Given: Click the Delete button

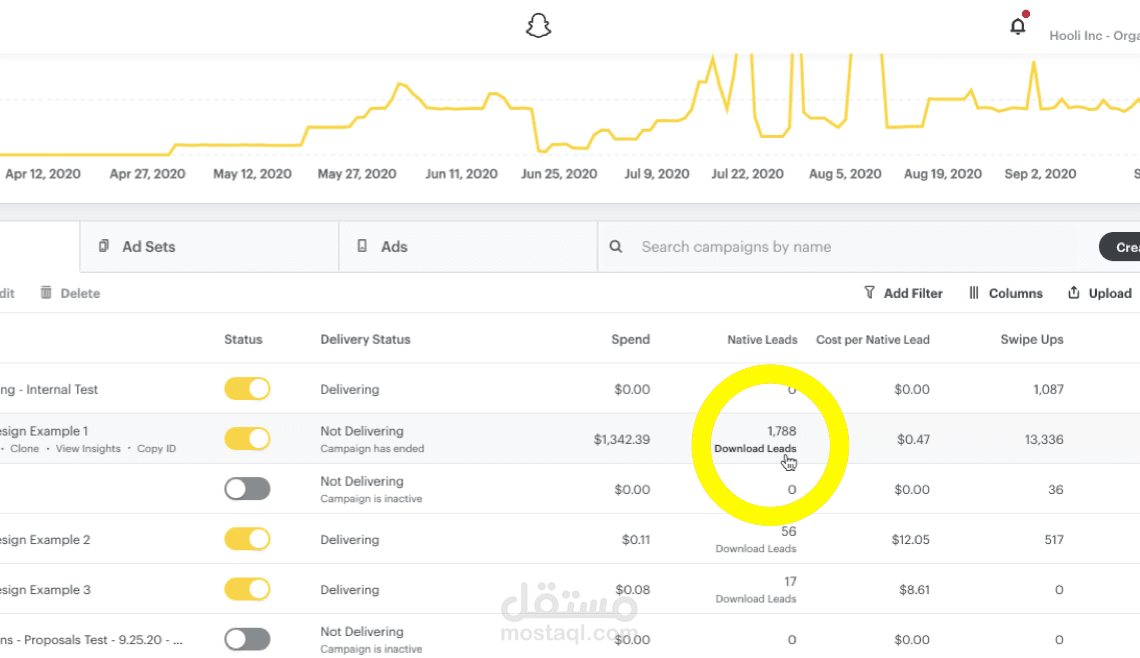Looking at the screenshot, I should [71, 293].
